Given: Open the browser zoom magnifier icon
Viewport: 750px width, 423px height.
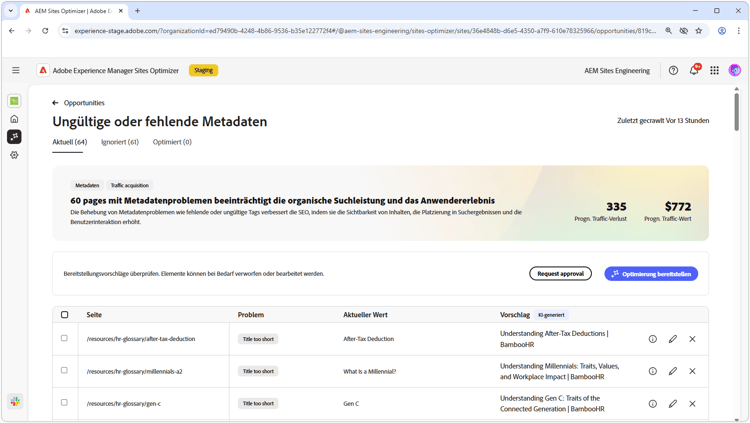Looking at the screenshot, I should [x=668, y=31].
